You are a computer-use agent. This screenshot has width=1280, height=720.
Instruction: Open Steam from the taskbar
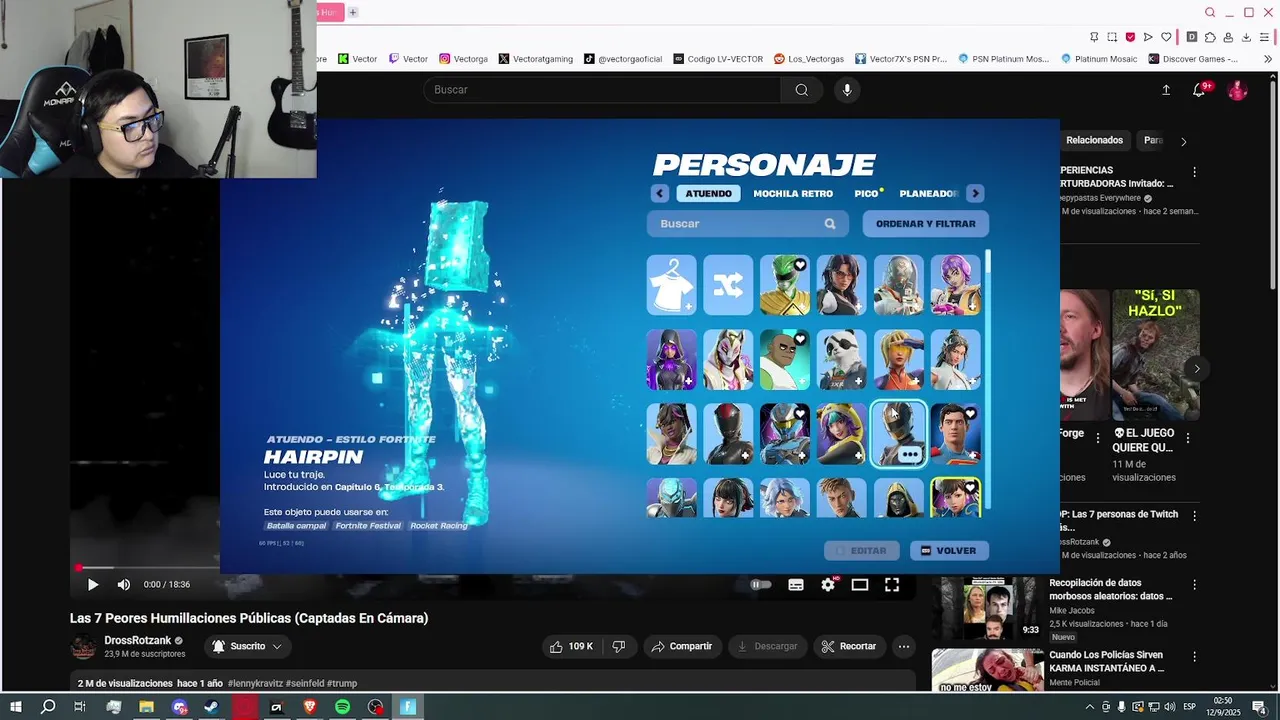point(211,707)
